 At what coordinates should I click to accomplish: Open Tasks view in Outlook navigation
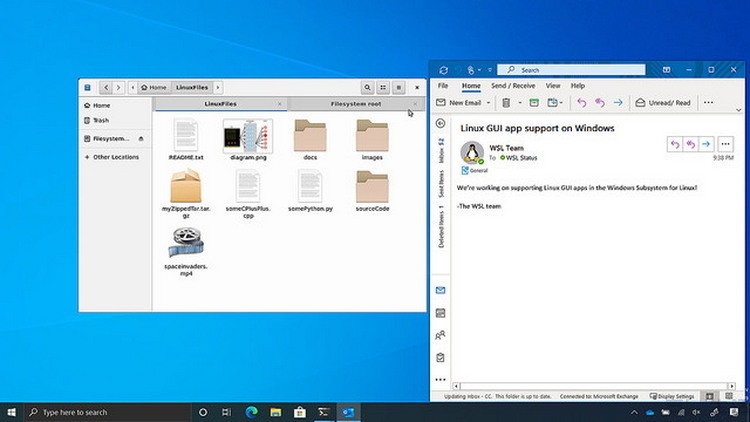[x=441, y=357]
